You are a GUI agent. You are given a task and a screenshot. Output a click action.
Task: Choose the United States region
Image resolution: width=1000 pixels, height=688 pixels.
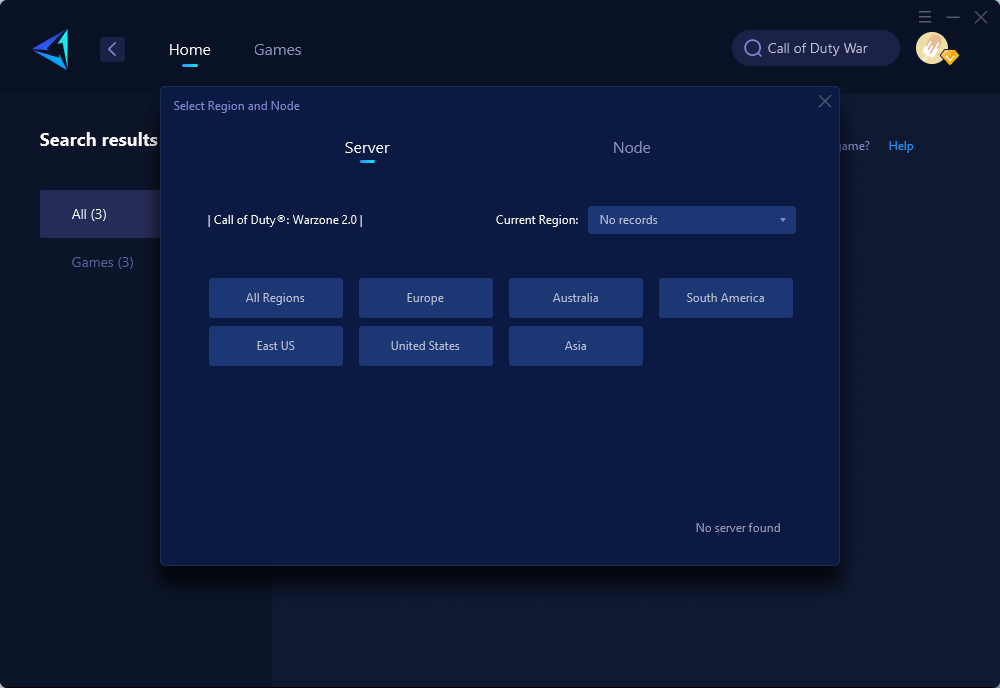tap(425, 346)
